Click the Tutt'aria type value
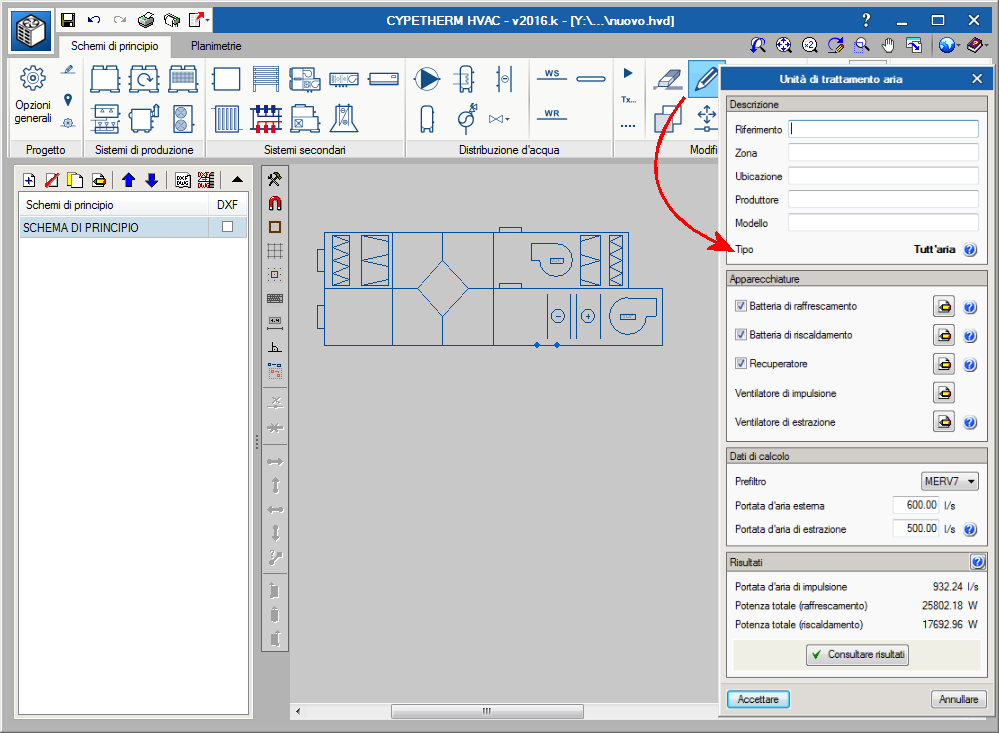This screenshot has height=733, width=999. (x=934, y=249)
